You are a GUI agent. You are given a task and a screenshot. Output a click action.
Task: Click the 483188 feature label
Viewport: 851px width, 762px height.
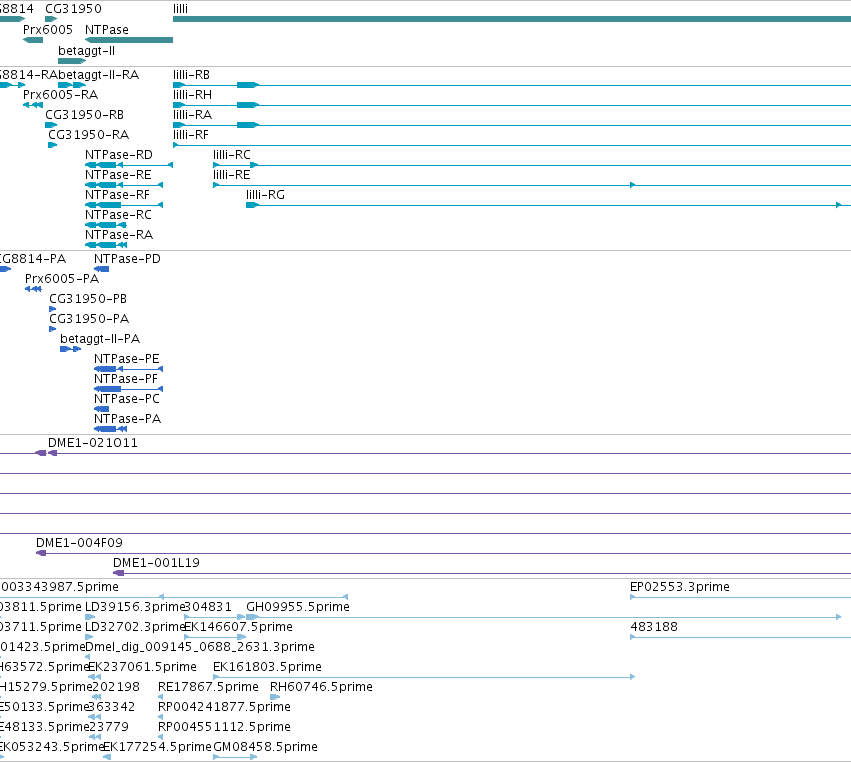(x=654, y=627)
